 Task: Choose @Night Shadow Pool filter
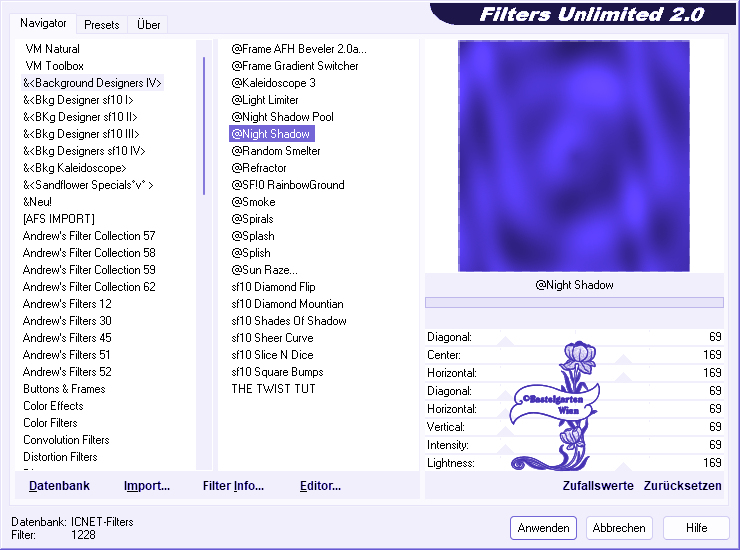282,117
